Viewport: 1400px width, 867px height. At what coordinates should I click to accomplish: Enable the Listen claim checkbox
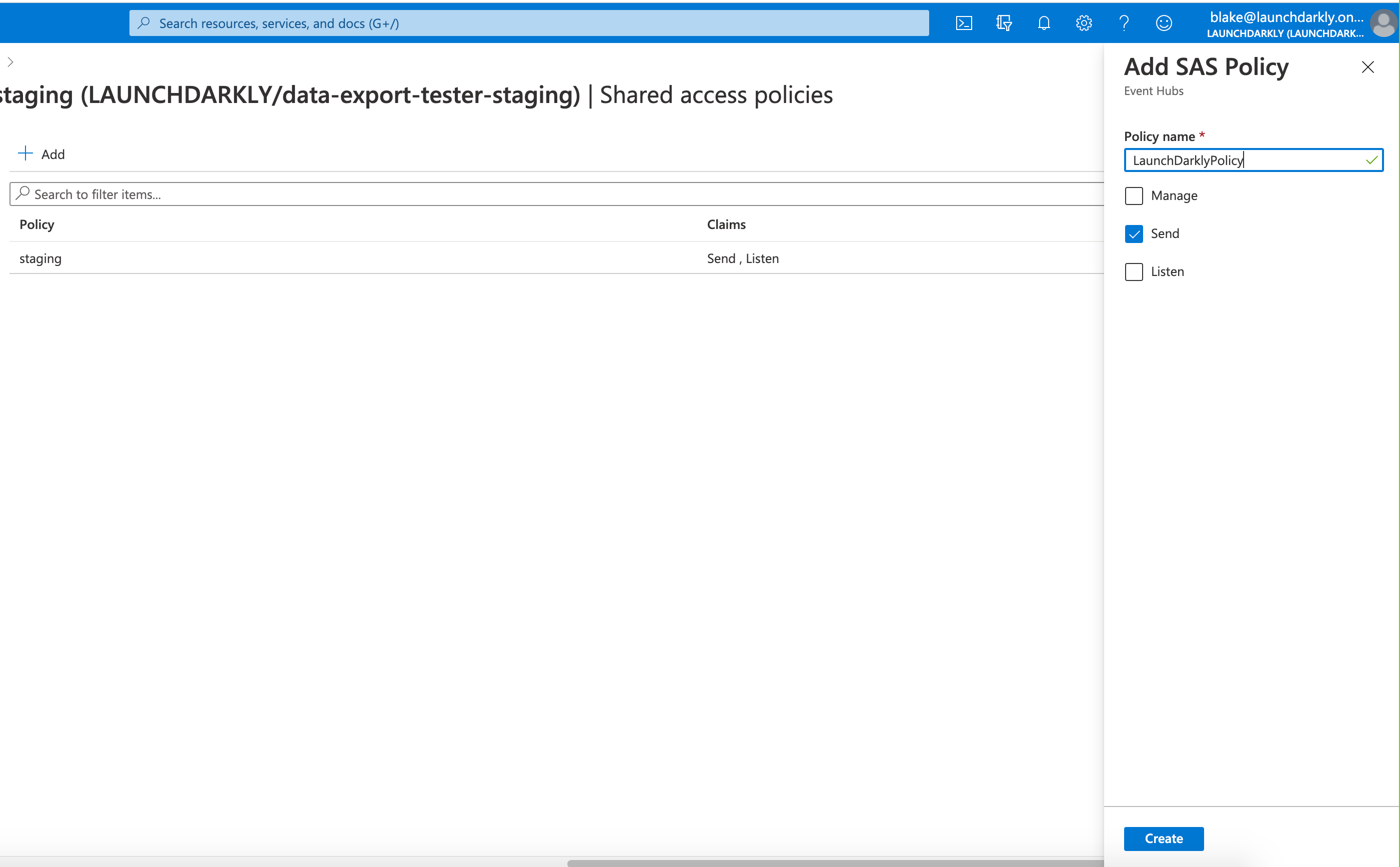pyautogui.click(x=1134, y=272)
